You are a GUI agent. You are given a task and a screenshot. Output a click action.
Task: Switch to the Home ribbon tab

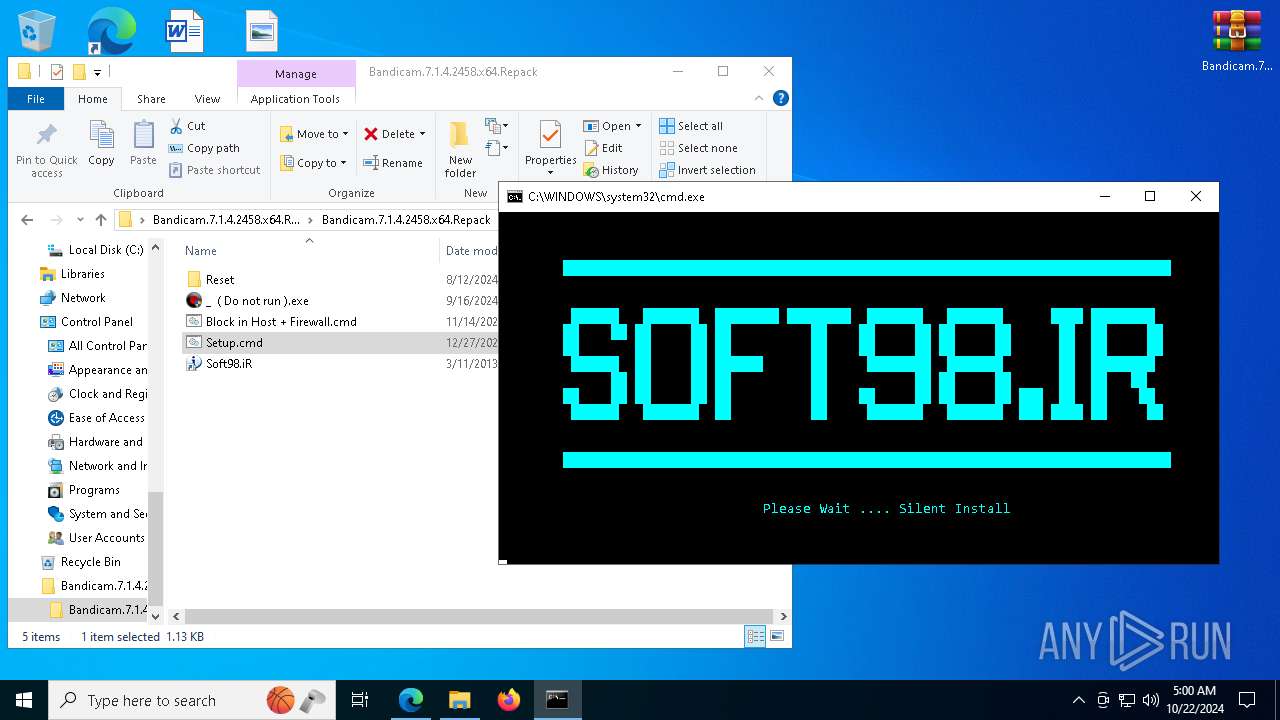click(93, 99)
